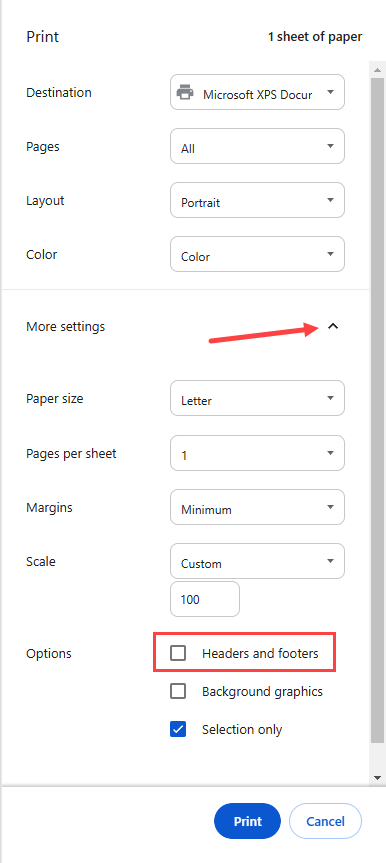Click the More settings label
Screen dimensions: 386x863
[66, 326]
